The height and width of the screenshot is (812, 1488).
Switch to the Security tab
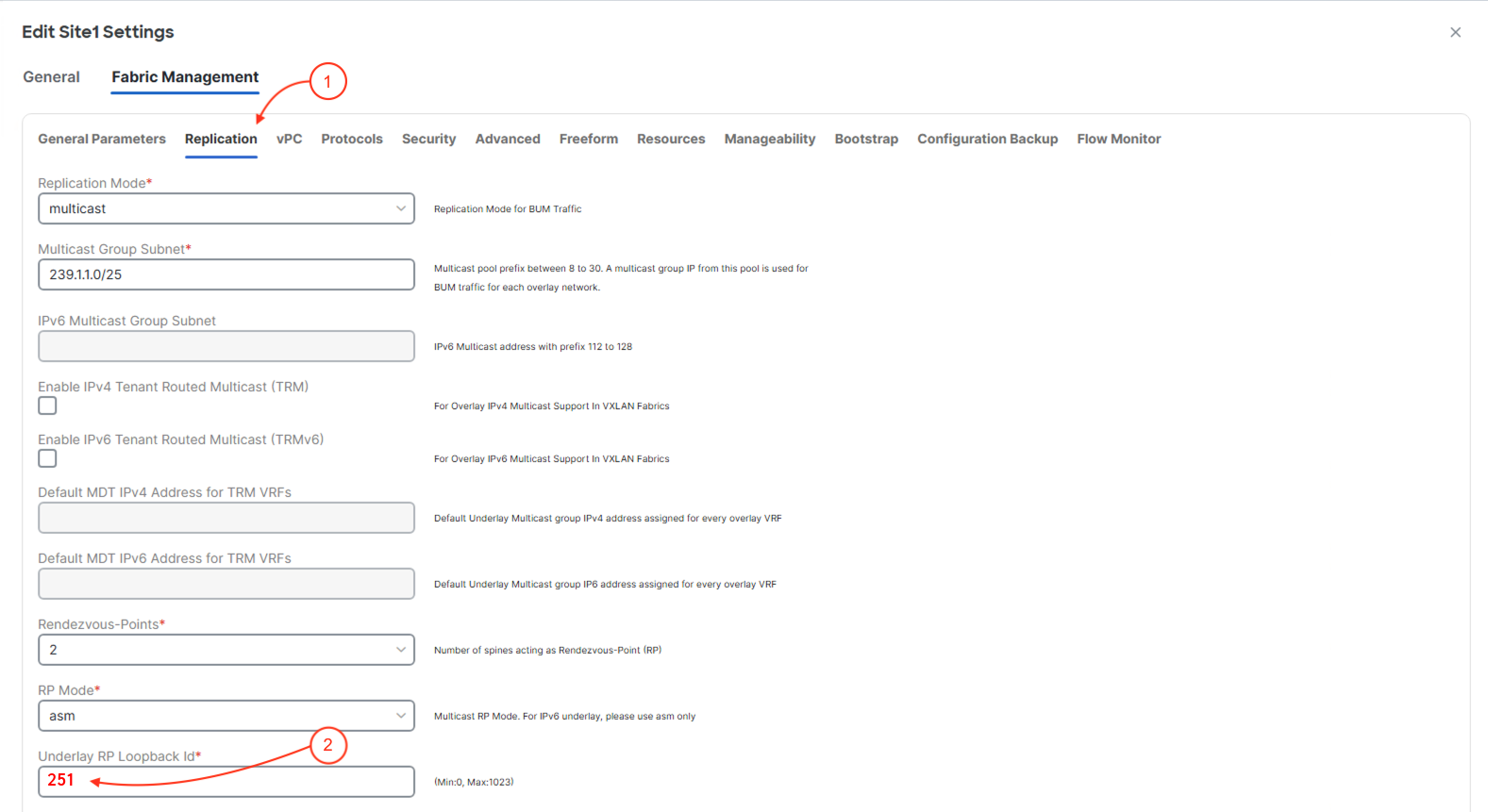point(428,139)
